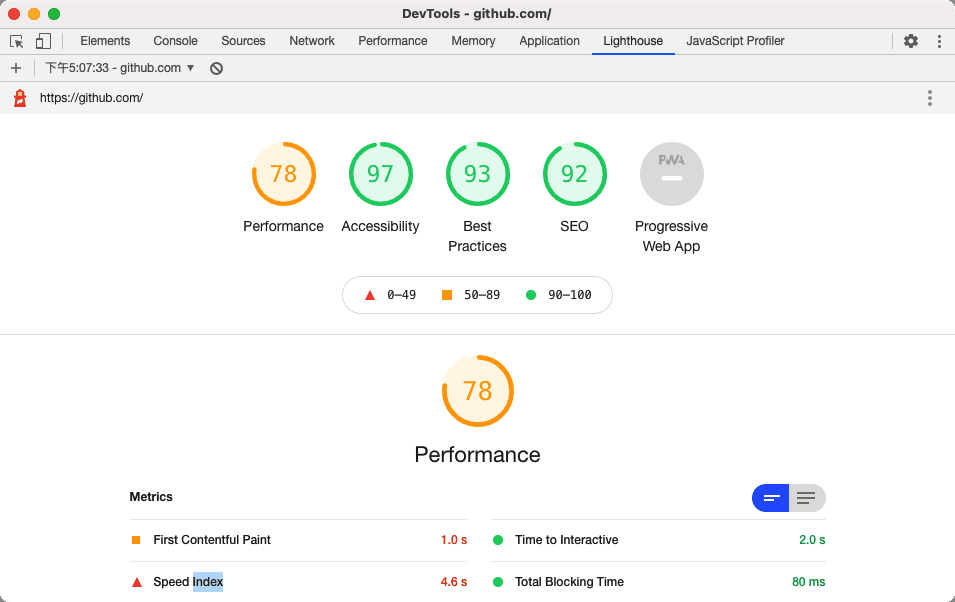The image size is (955, 602).
Task: Click the Time to Interactive metric name
Action: (x=566, y=540)
